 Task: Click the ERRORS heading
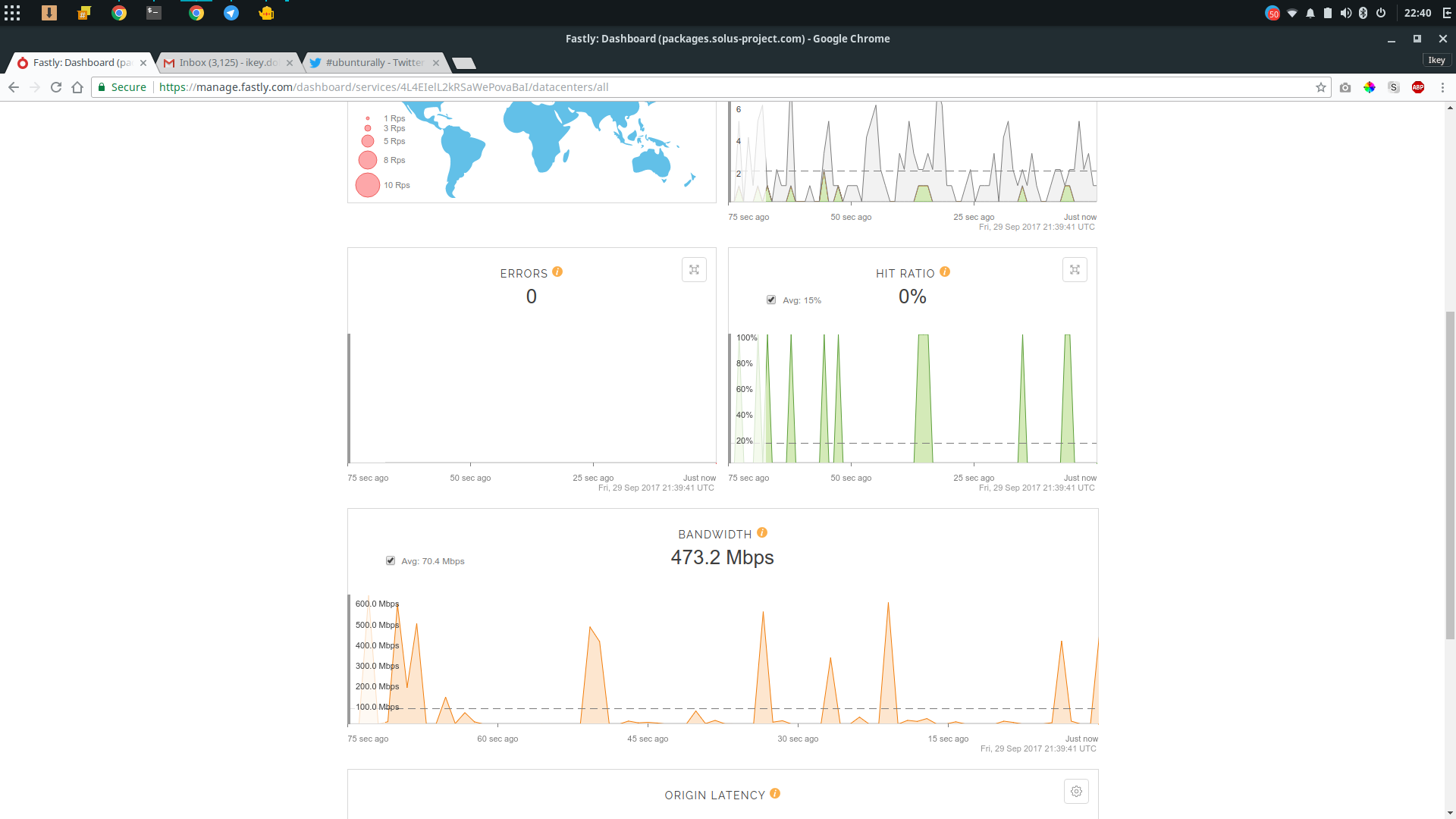coord(524,274)
